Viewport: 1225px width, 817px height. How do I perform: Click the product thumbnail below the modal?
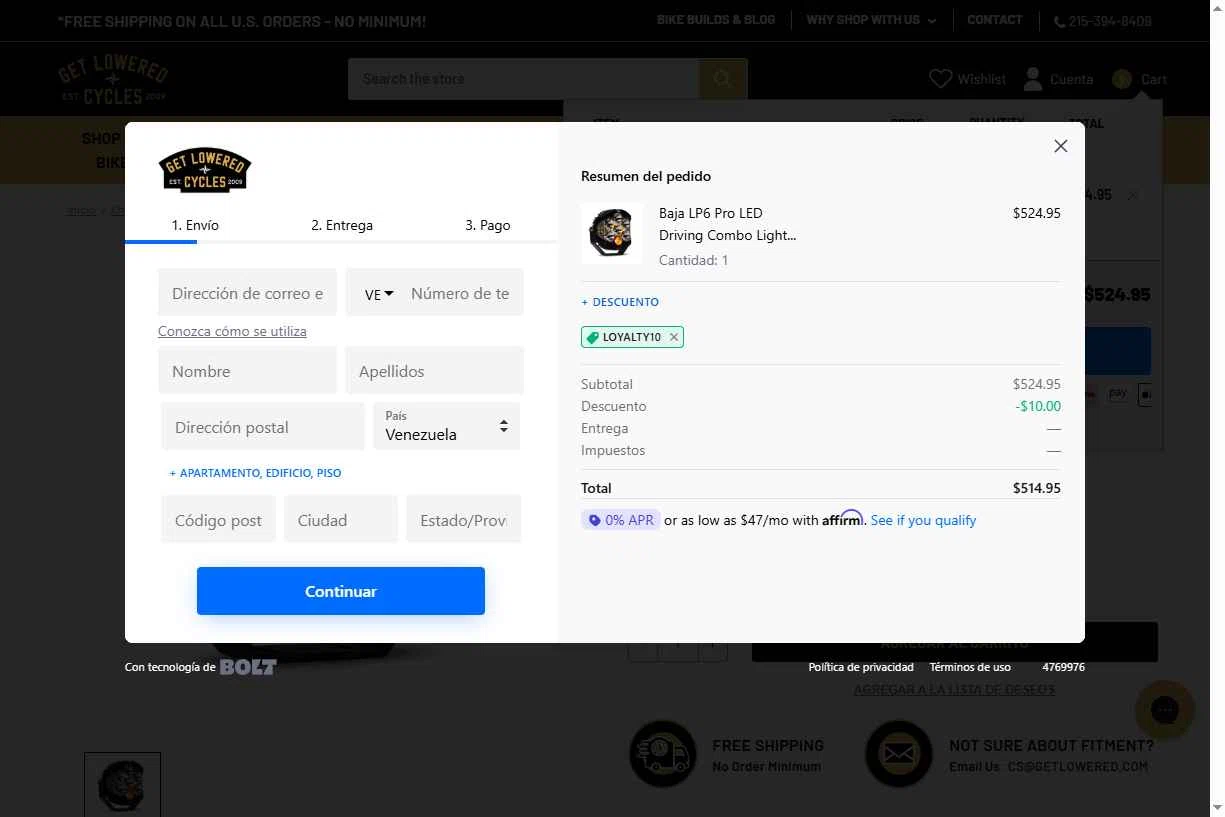click(x=122, y=785)
